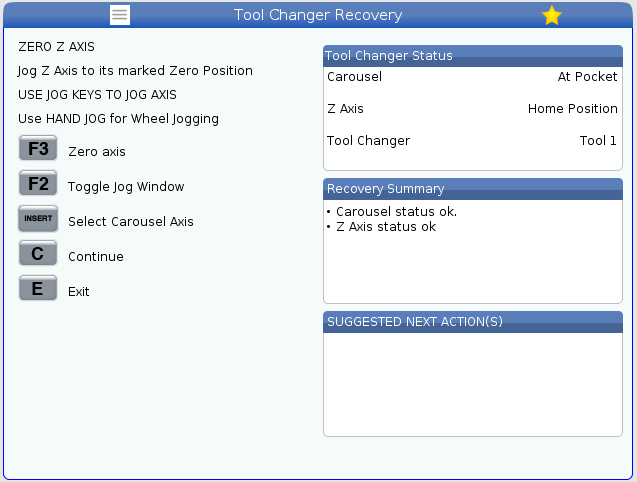Screen dimensions: 637x482
Task: Click the Continue label
Action: coord(96,256)
